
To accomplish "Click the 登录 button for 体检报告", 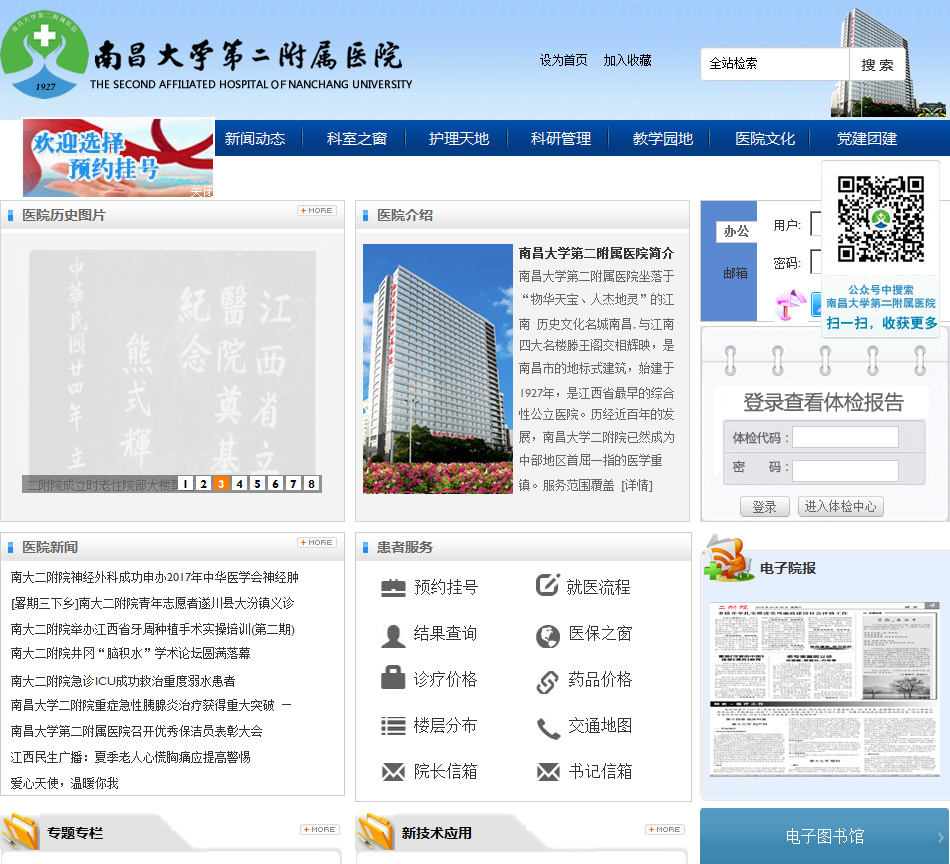I will 765,507.
